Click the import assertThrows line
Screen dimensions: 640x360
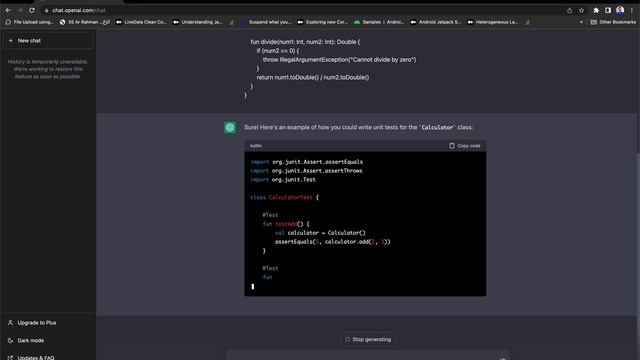pyautogui.click(x=306, y=171)
